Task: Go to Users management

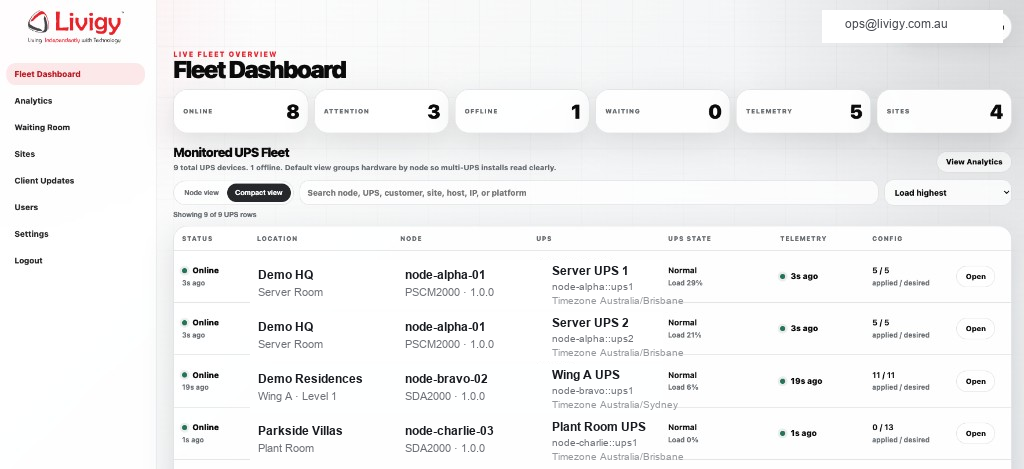Action: [x=26, y=207]
